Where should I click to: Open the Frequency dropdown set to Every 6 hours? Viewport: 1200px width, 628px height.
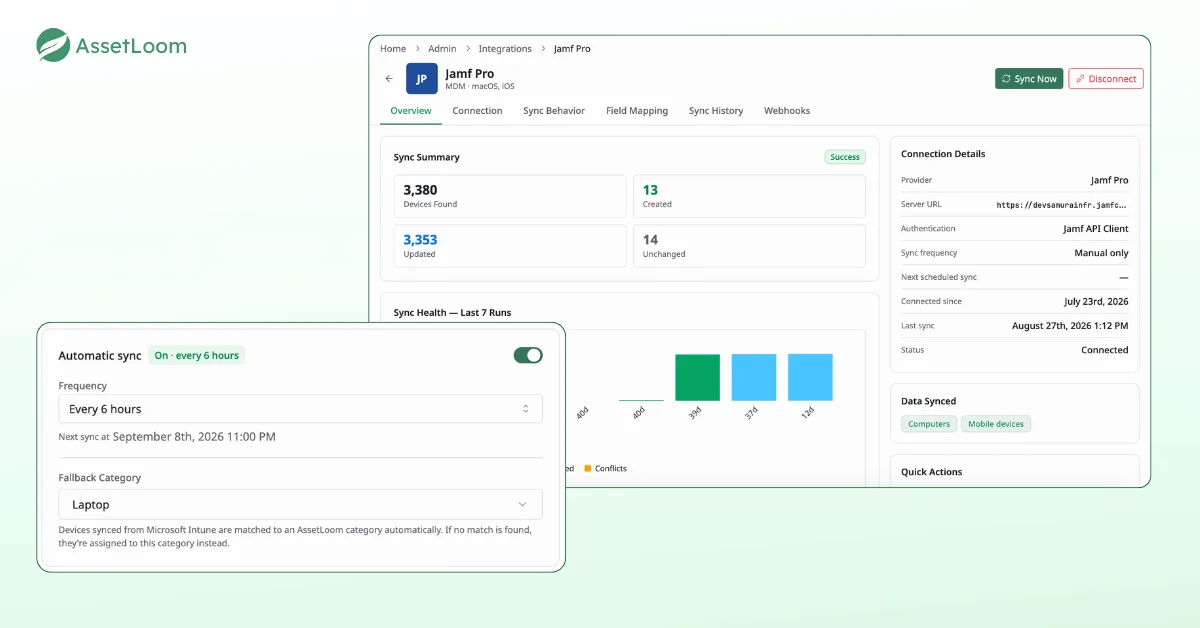click(x=300, y=409)
